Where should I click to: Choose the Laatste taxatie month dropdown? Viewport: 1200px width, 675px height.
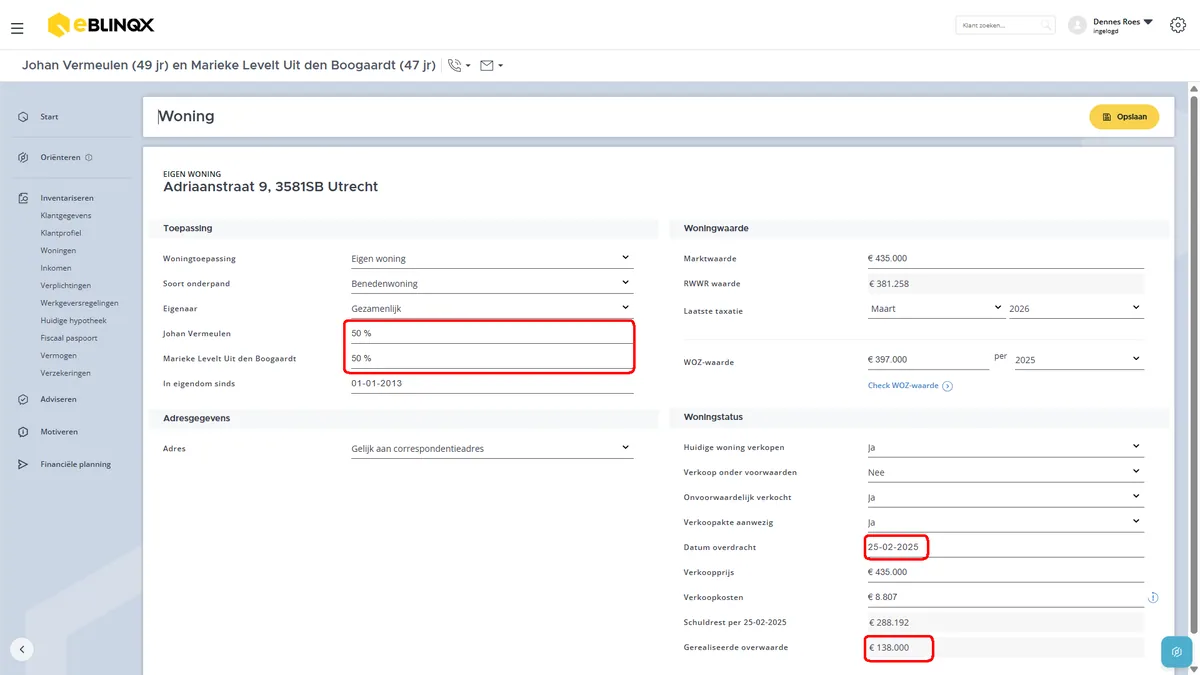[935, 309]
